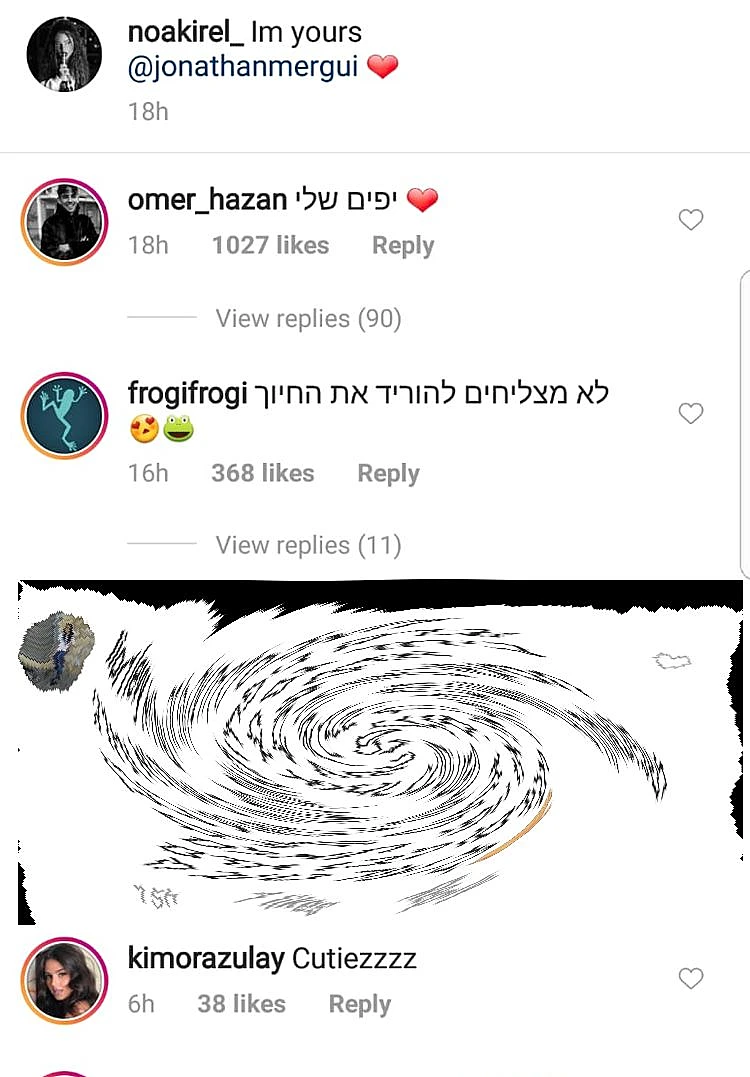This screenshot has width=750, height=1077.
Task: Reply to omer_hazan's comment
Action: 403,246
